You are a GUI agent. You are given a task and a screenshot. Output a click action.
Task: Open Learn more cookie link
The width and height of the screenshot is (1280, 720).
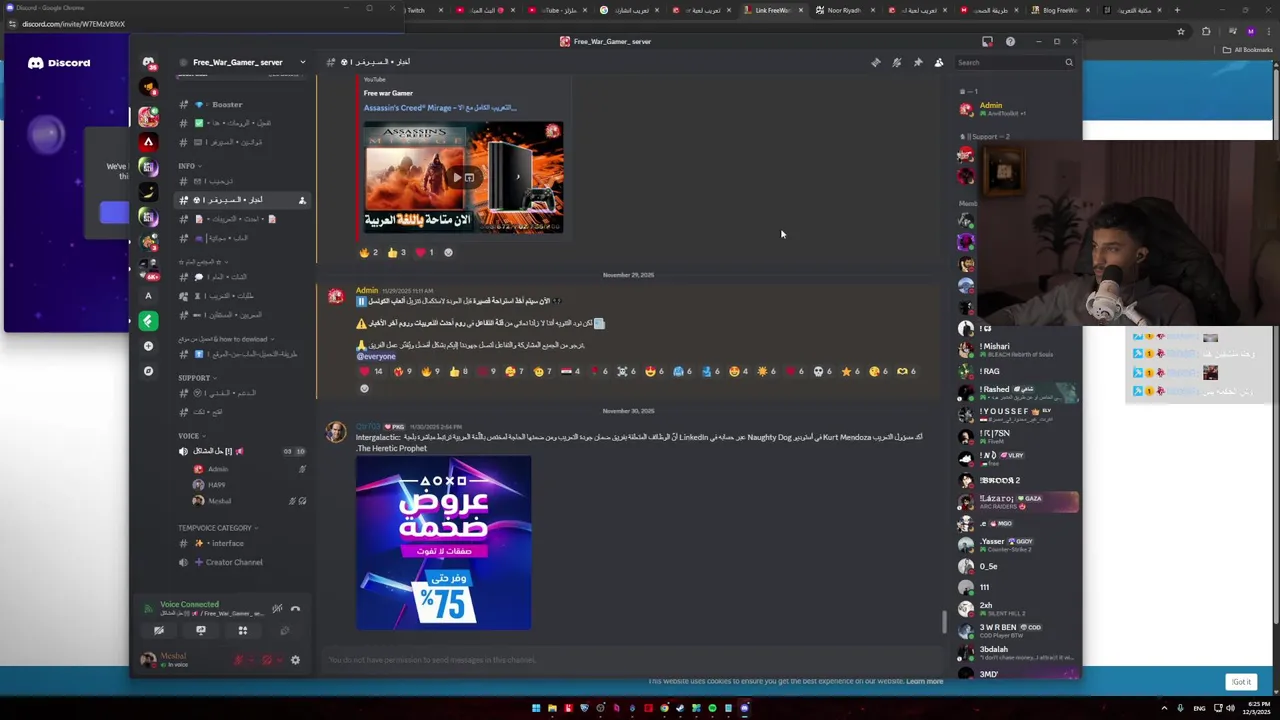tap(924, 681)
